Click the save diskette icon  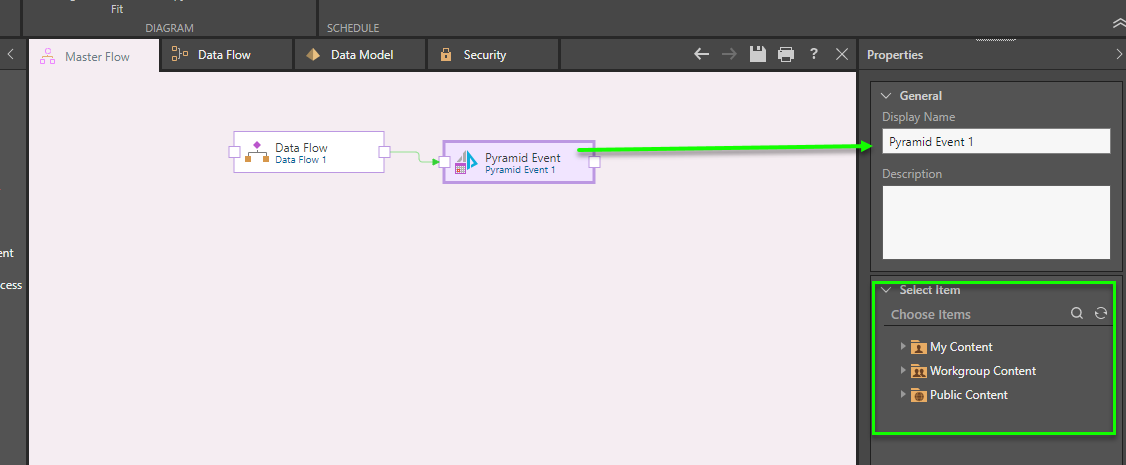pos(758,54)
